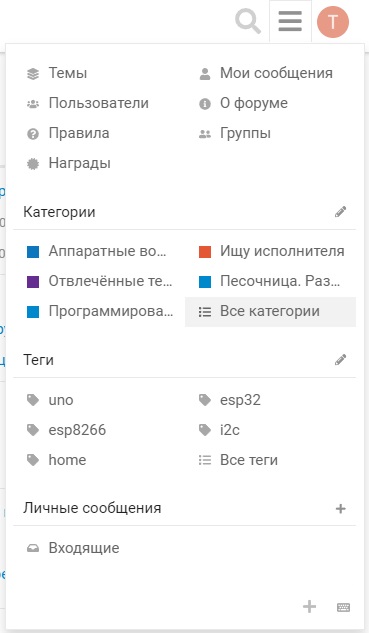
Task: Click the Пользователи people icon
Action: click(33, 104)
